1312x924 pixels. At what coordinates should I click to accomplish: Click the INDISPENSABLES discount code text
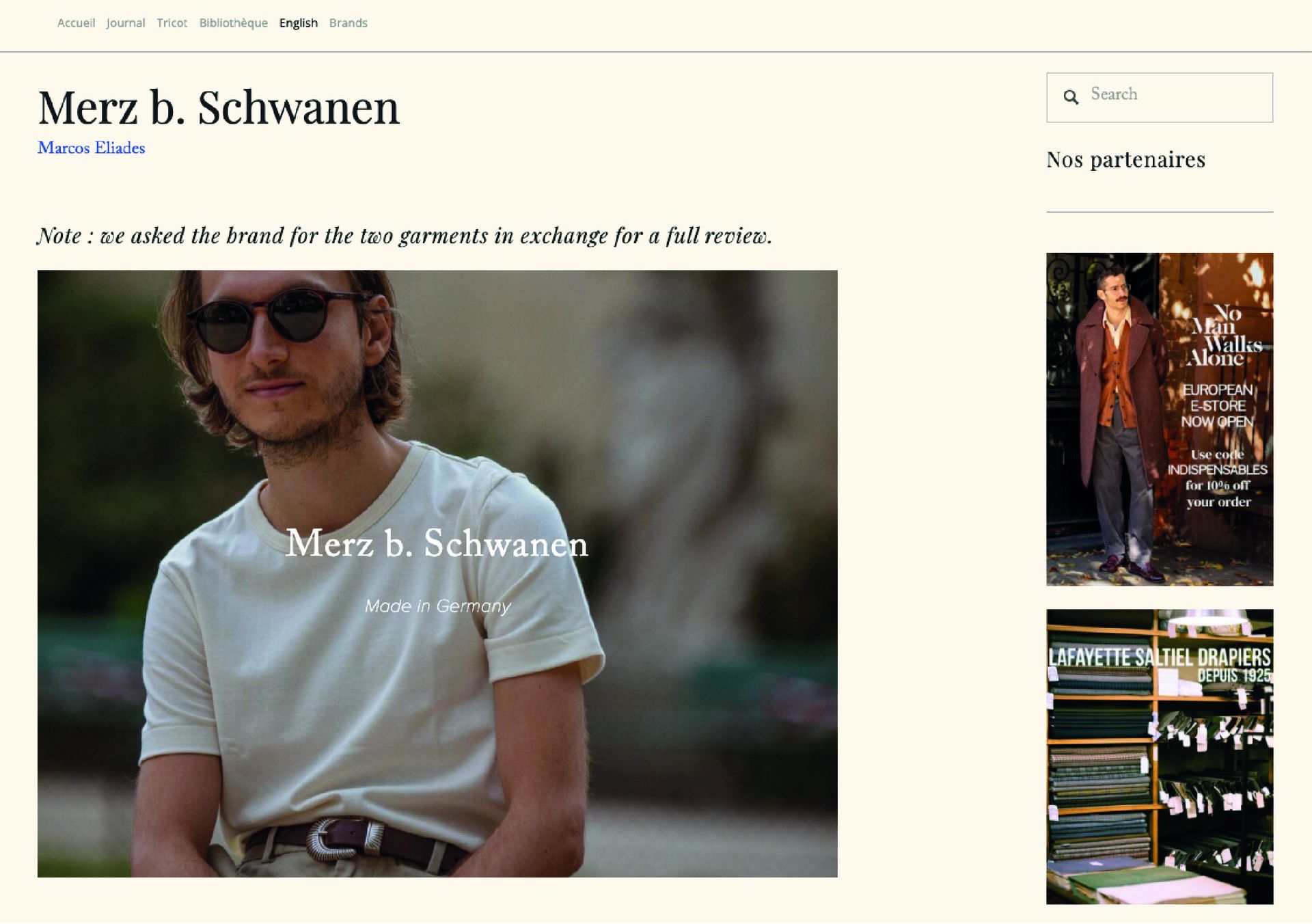coord(1217,470)
